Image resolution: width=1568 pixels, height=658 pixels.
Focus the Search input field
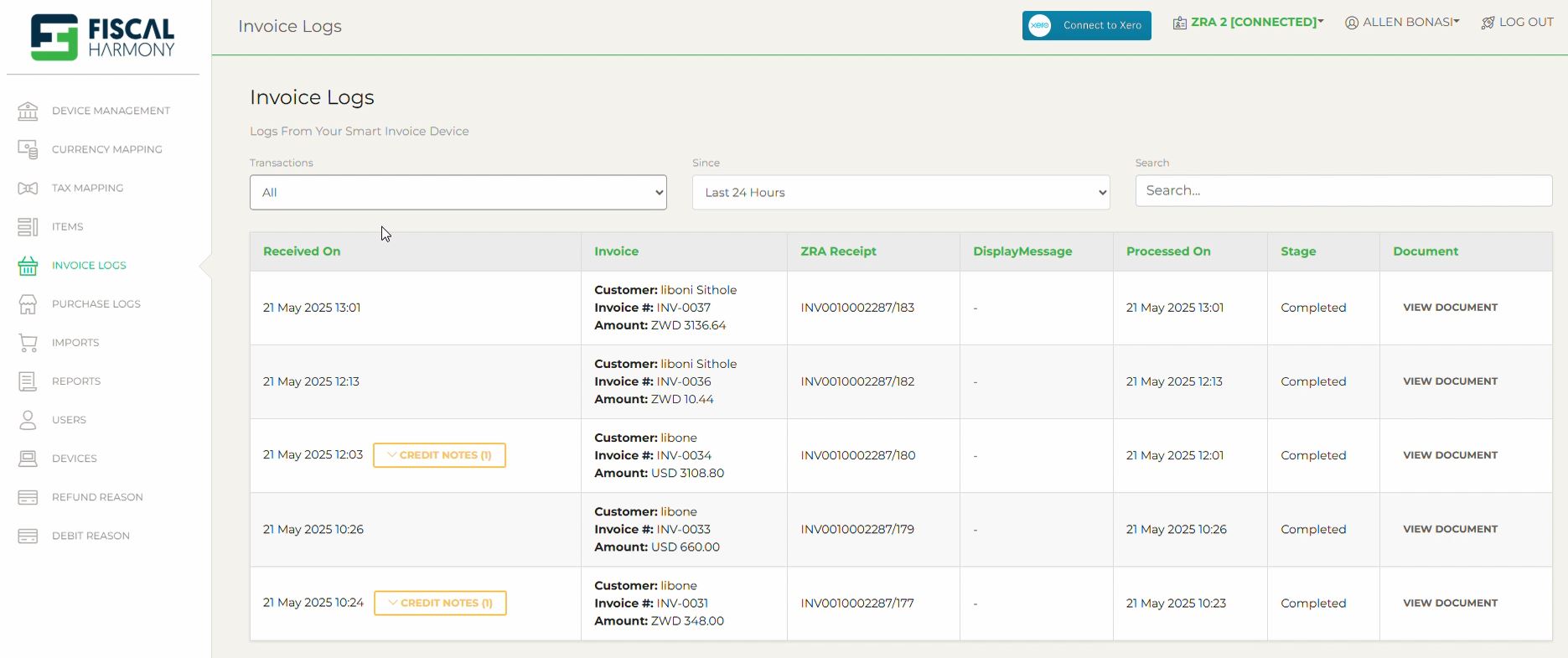[1343, 190]
